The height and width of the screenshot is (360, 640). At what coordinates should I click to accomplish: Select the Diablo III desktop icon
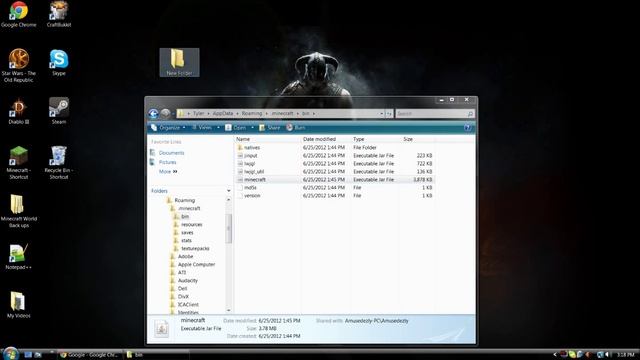[18, 111]
